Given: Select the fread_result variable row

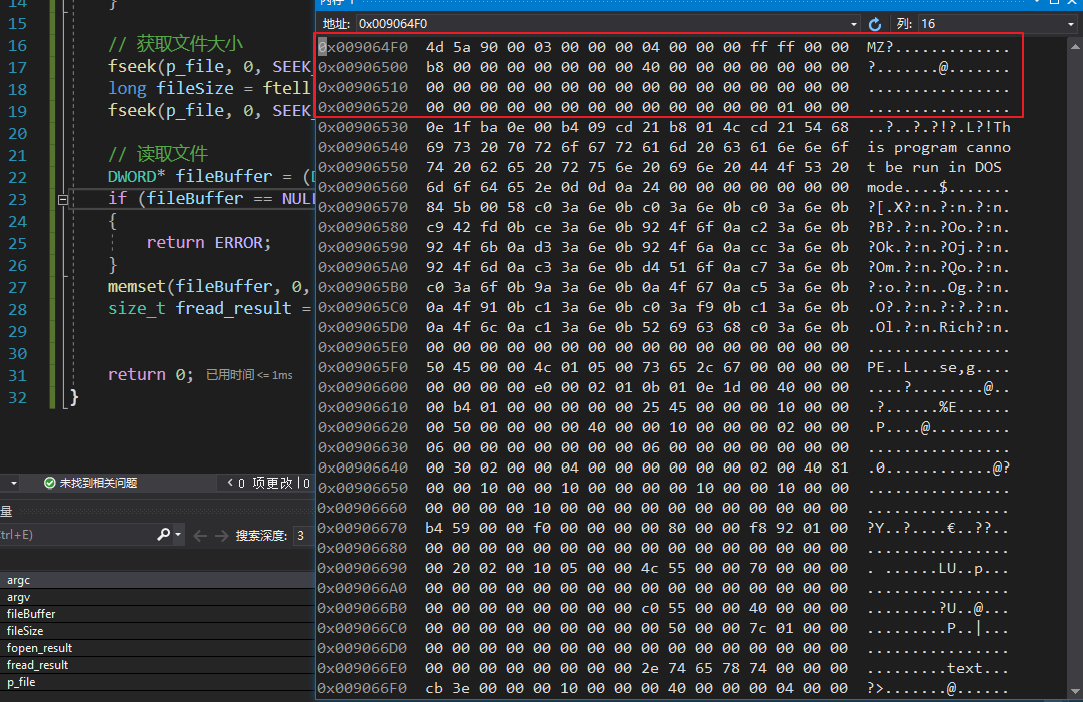Looking at the screenshot, I should click(x=37, y=665).
